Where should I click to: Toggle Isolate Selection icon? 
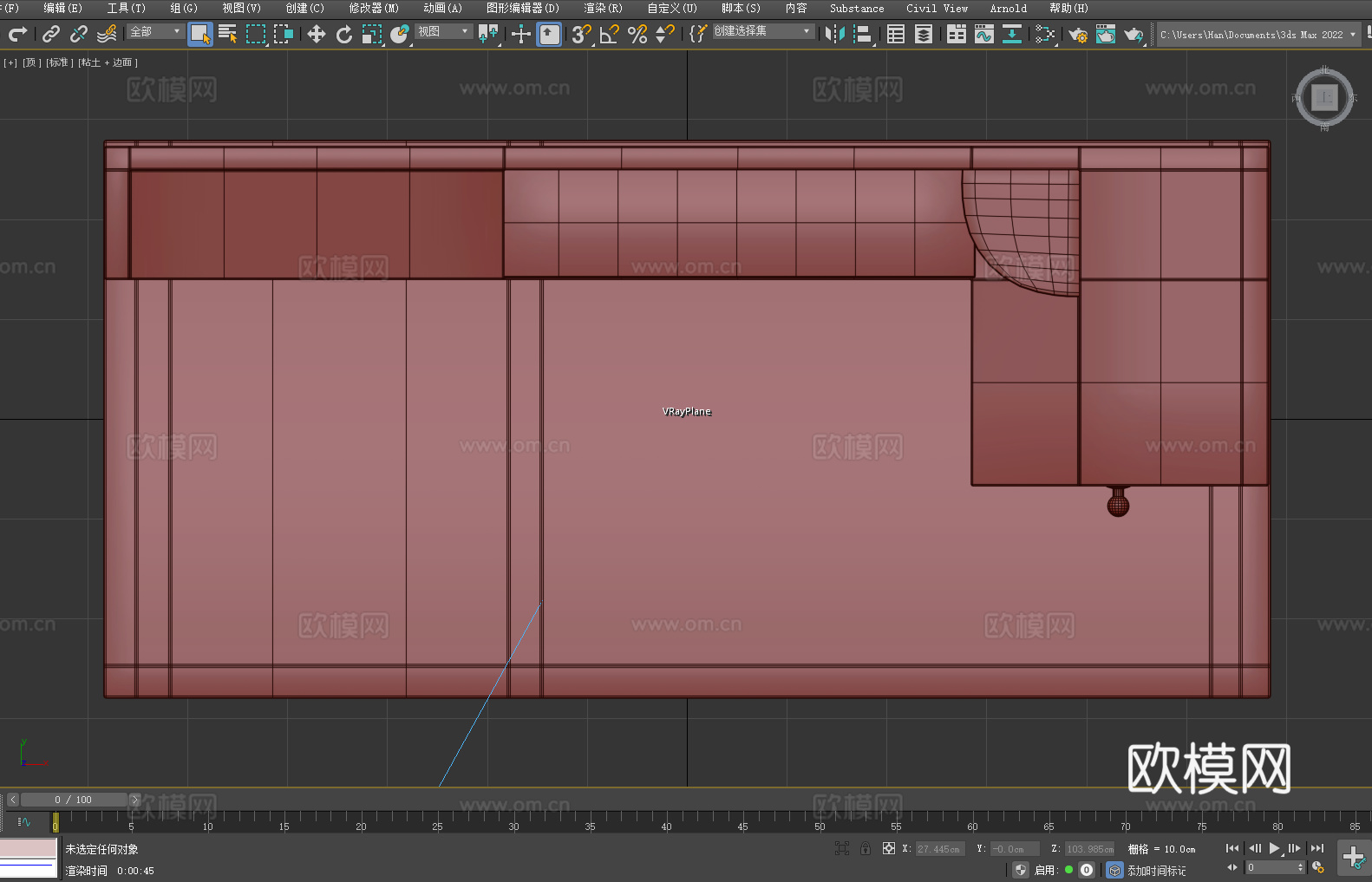point(841,848)
